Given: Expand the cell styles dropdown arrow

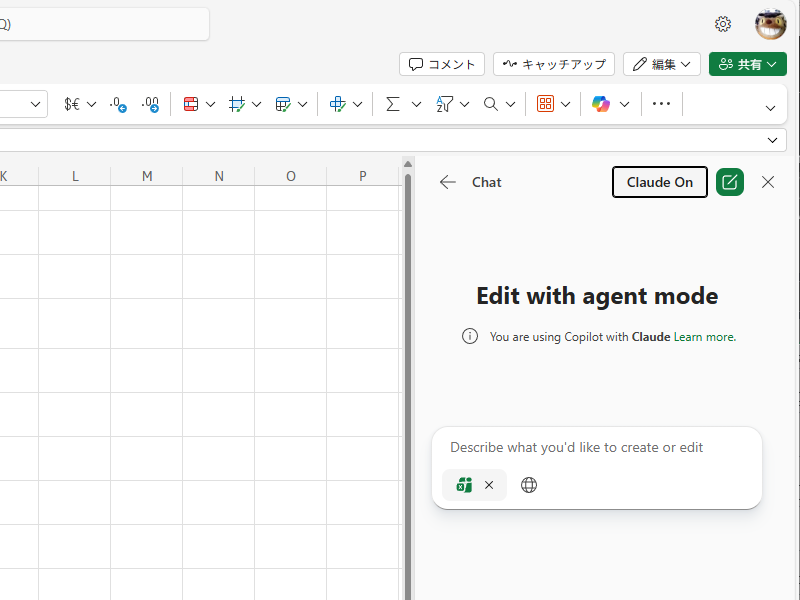Looking at the screenshot, I should click(x=257, y=105).
